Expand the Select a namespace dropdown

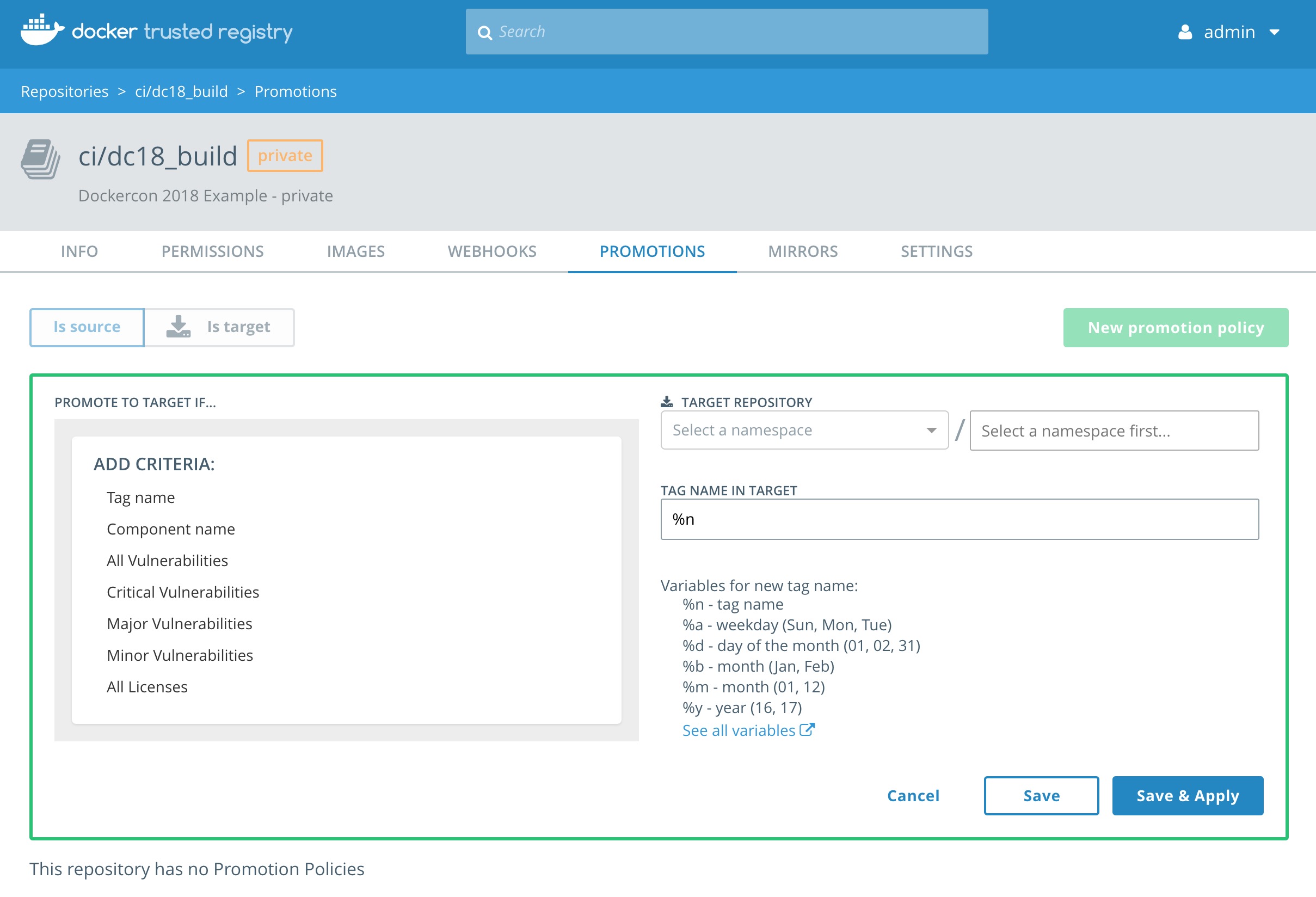pyautogui.click(x=804, y=431)
